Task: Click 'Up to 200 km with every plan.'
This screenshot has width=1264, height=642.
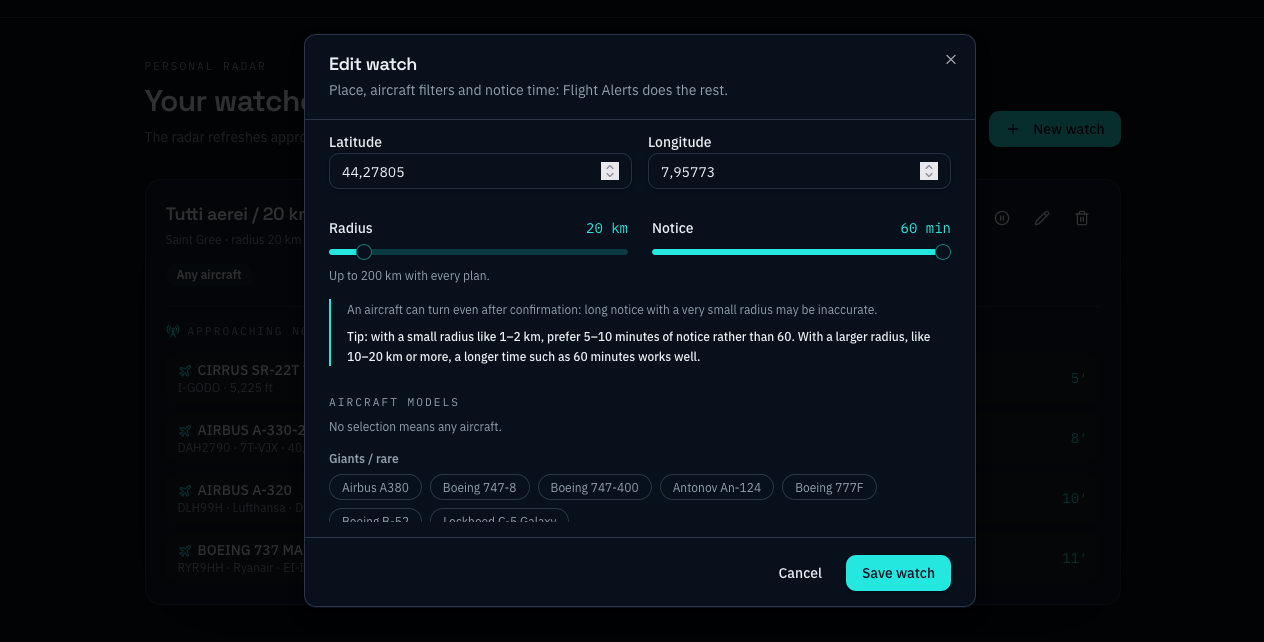Action: 409,275
